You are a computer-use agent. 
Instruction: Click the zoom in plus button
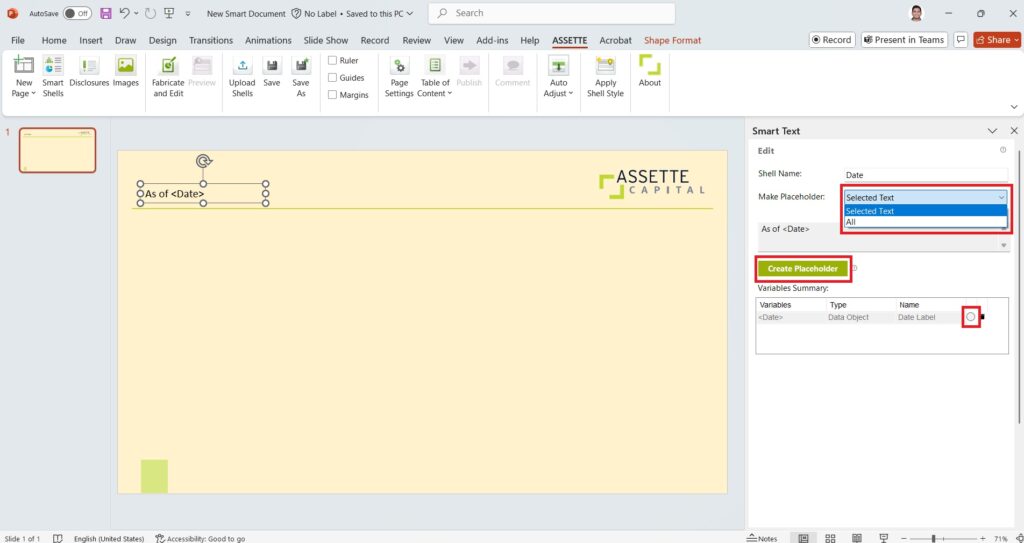click(982, 538)
